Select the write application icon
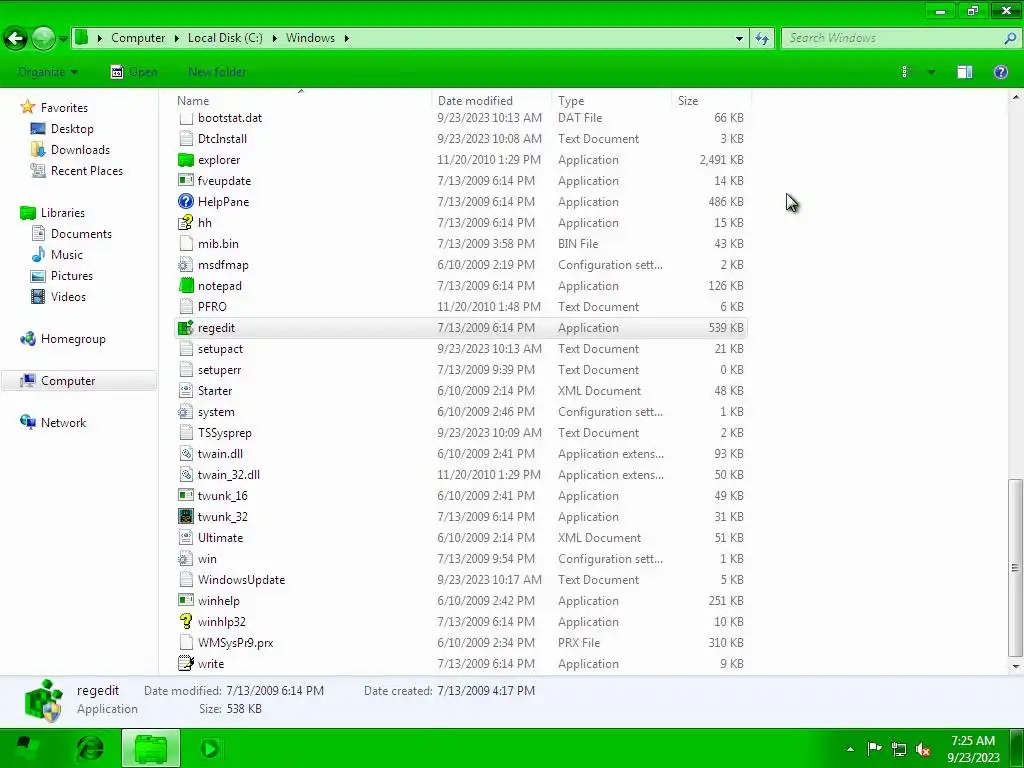The height and width of the screenshot is (768, 1024). (186, 664)
